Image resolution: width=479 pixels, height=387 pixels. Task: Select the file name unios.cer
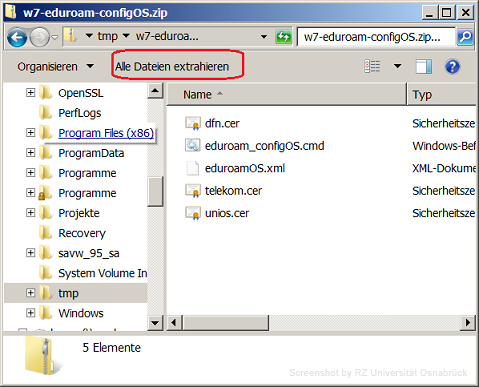tap(227, 213)
